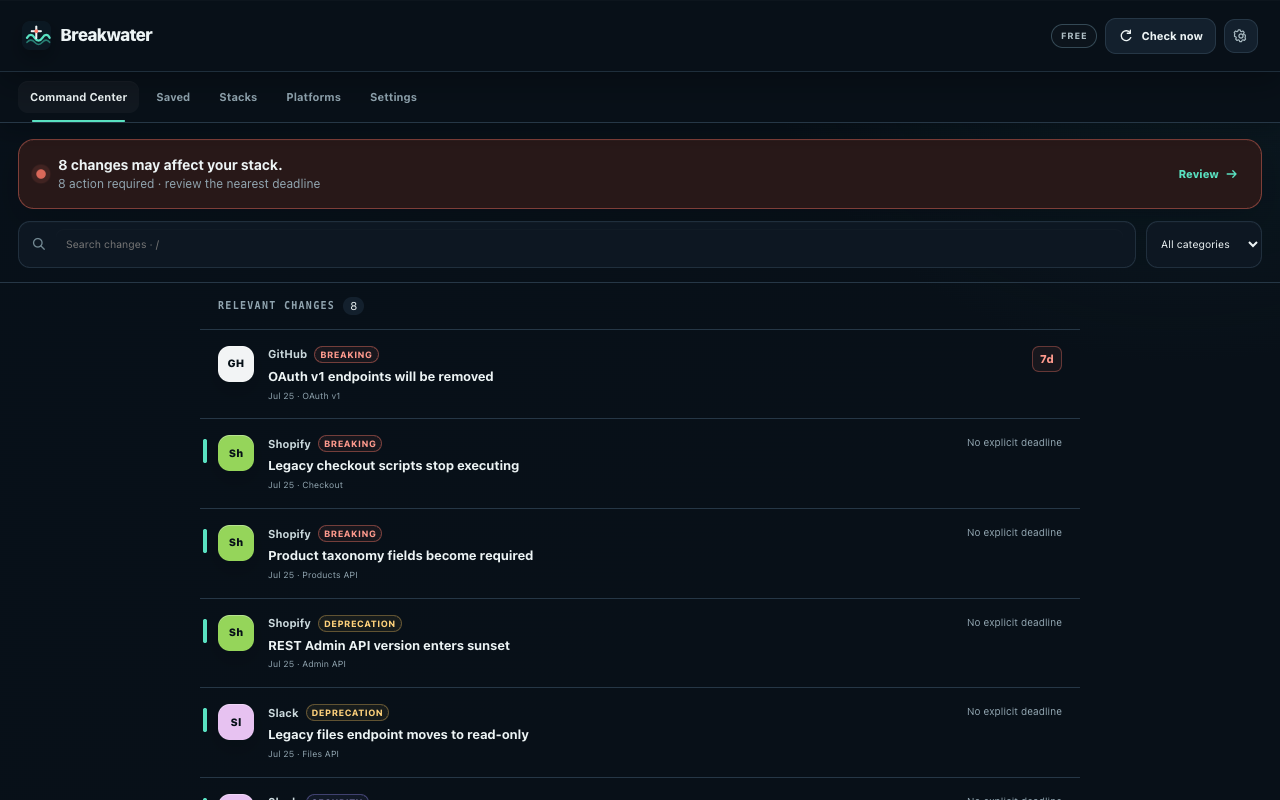Click "No explicit deadline" on Product taxonomy row
Screen dimensions: 1280x800
click(1014, 533)
